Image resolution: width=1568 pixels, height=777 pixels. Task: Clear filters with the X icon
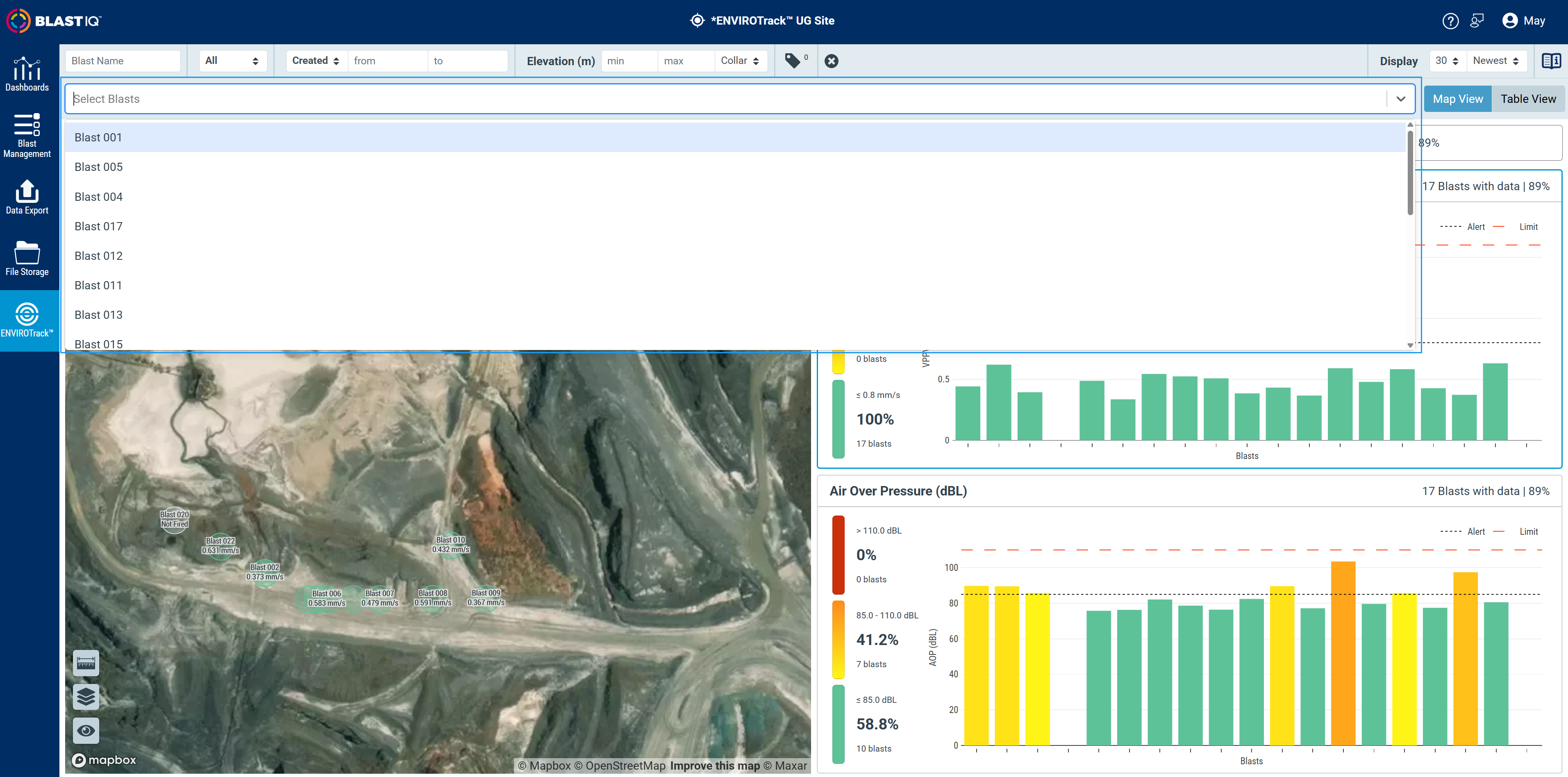point(831,61)
